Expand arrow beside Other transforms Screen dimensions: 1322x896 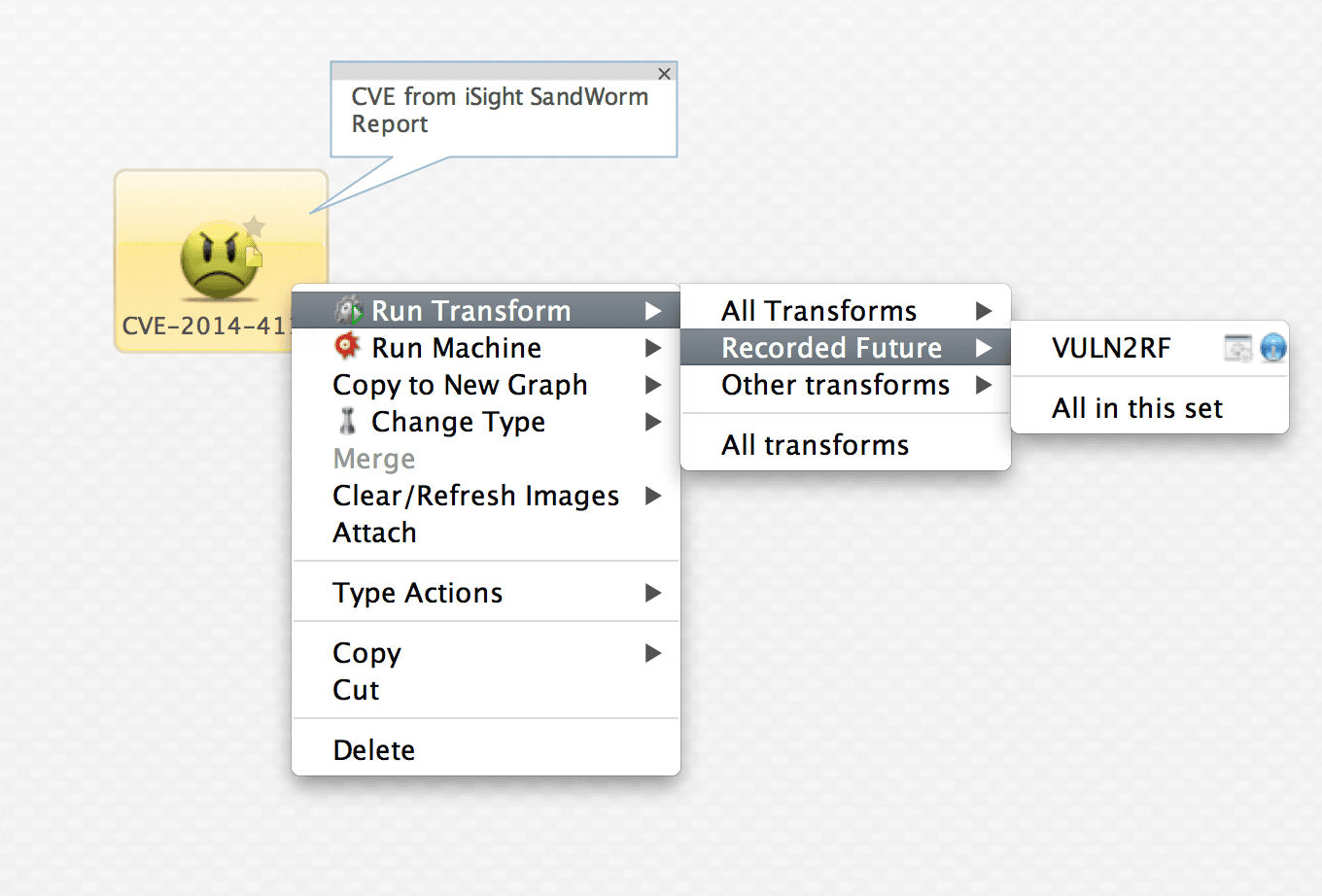click(984, 385)
